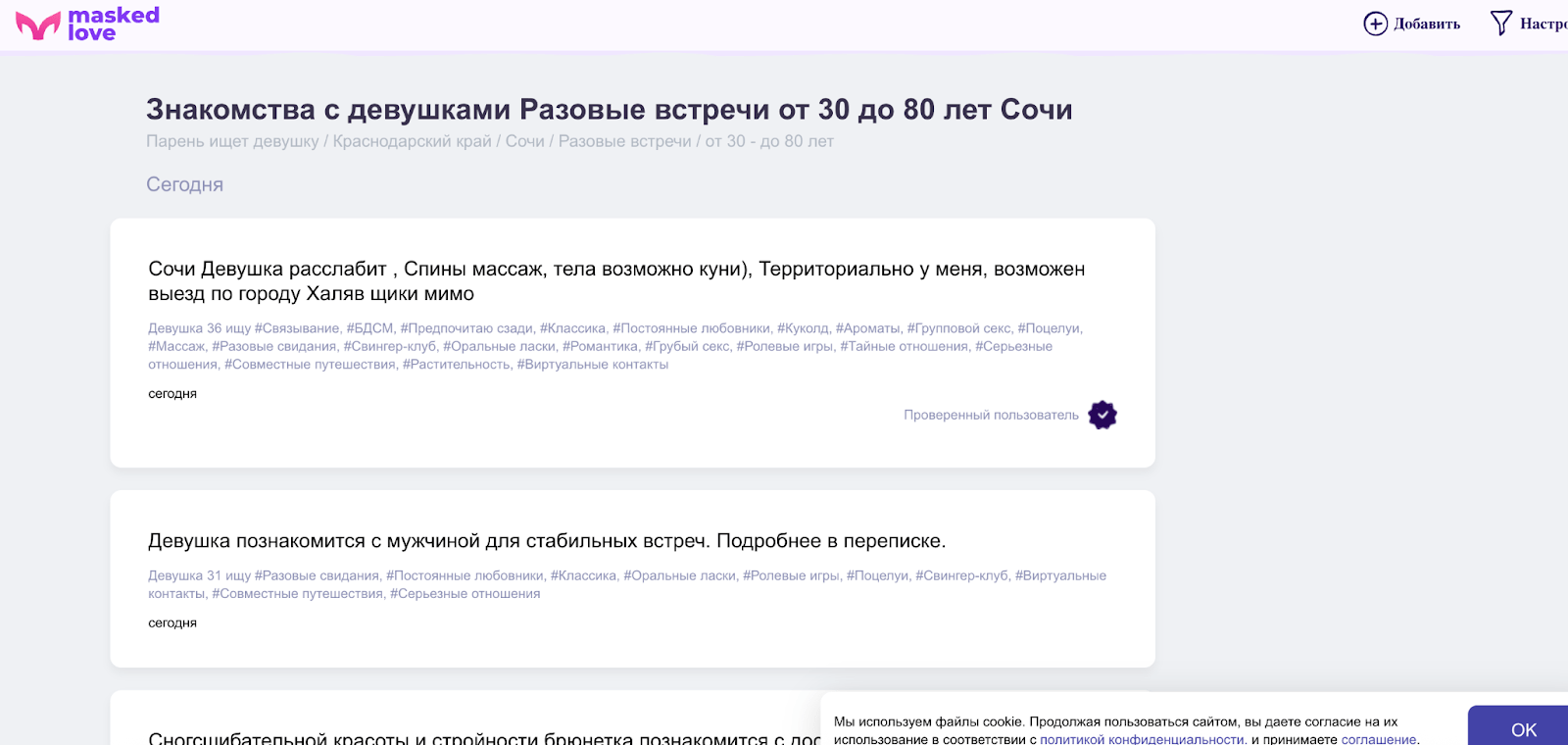Click the Проверенный пользователь label
Viewport: 1568px width, 745px height.
click(991, 415)
